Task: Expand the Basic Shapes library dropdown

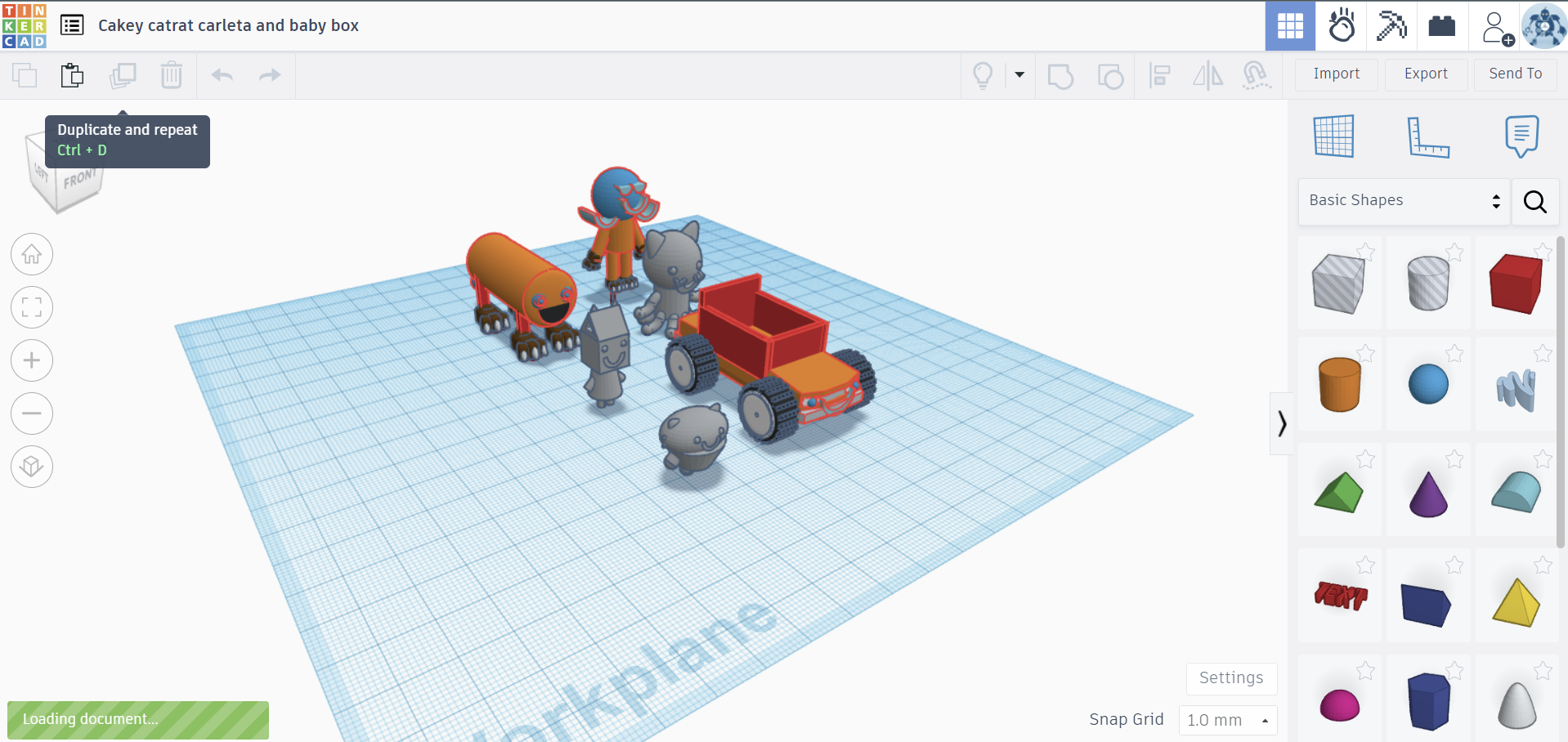Action: tap(1404, 201)
